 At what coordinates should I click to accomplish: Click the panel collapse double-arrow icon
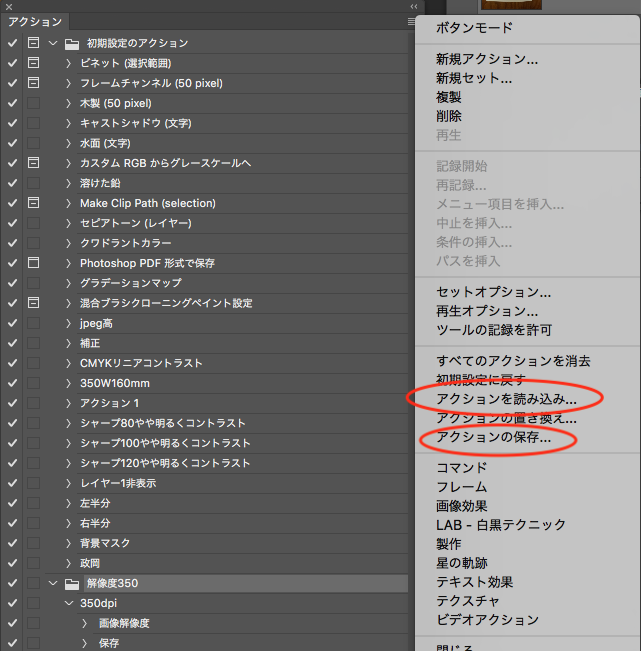[x=414, y=6]
